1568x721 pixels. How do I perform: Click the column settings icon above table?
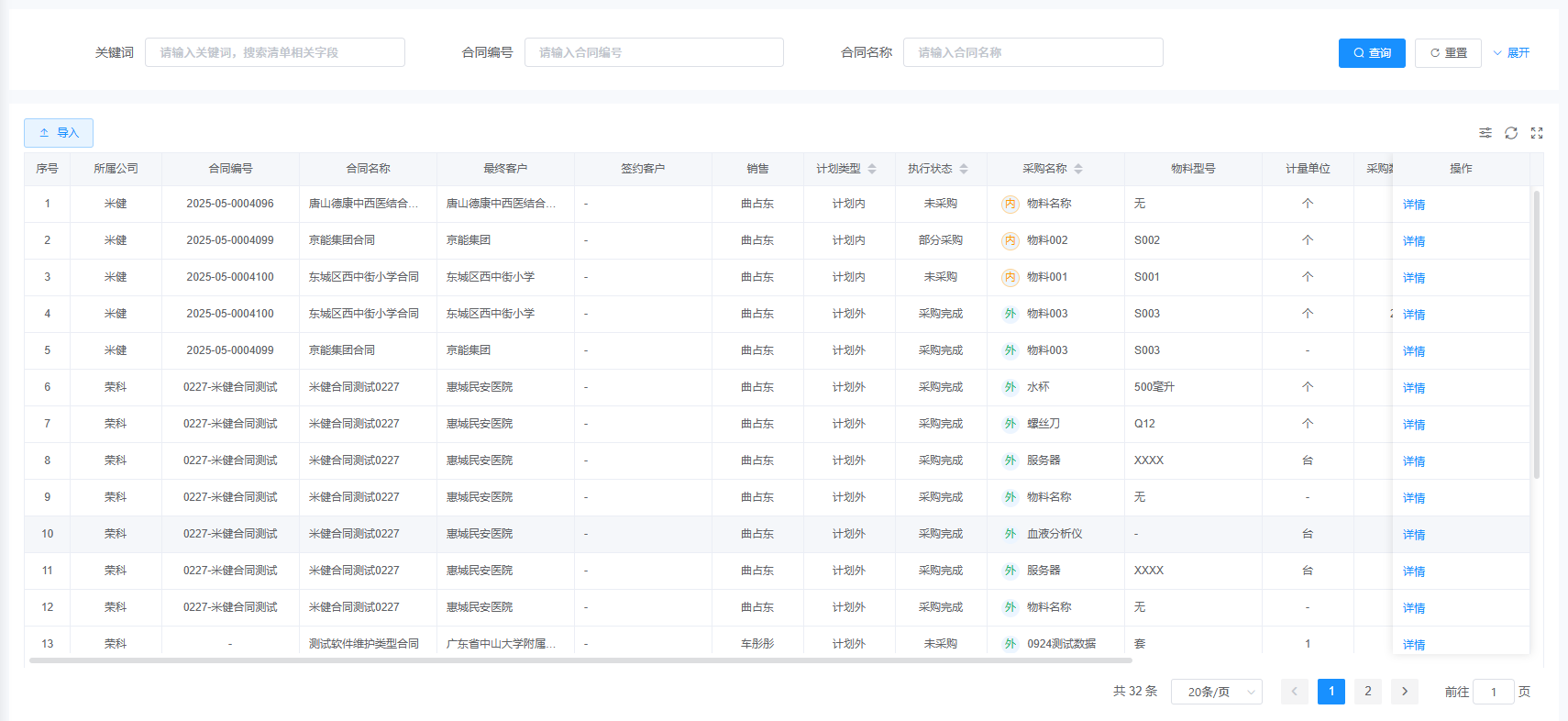[x=1485, y=133]
